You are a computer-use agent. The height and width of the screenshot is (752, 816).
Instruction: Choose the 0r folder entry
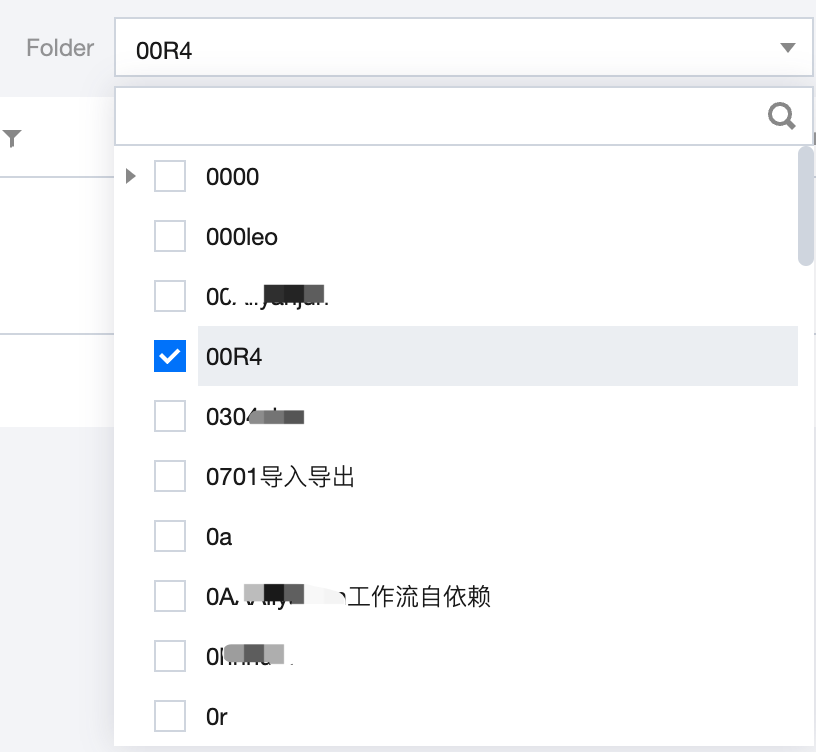click(x=217, y=716)
